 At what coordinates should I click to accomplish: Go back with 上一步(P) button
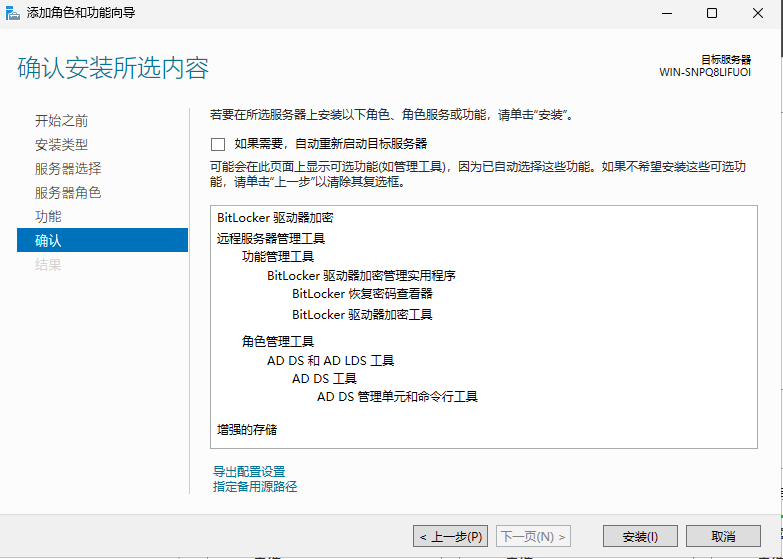pyautogui.click(x=450, y=537)
